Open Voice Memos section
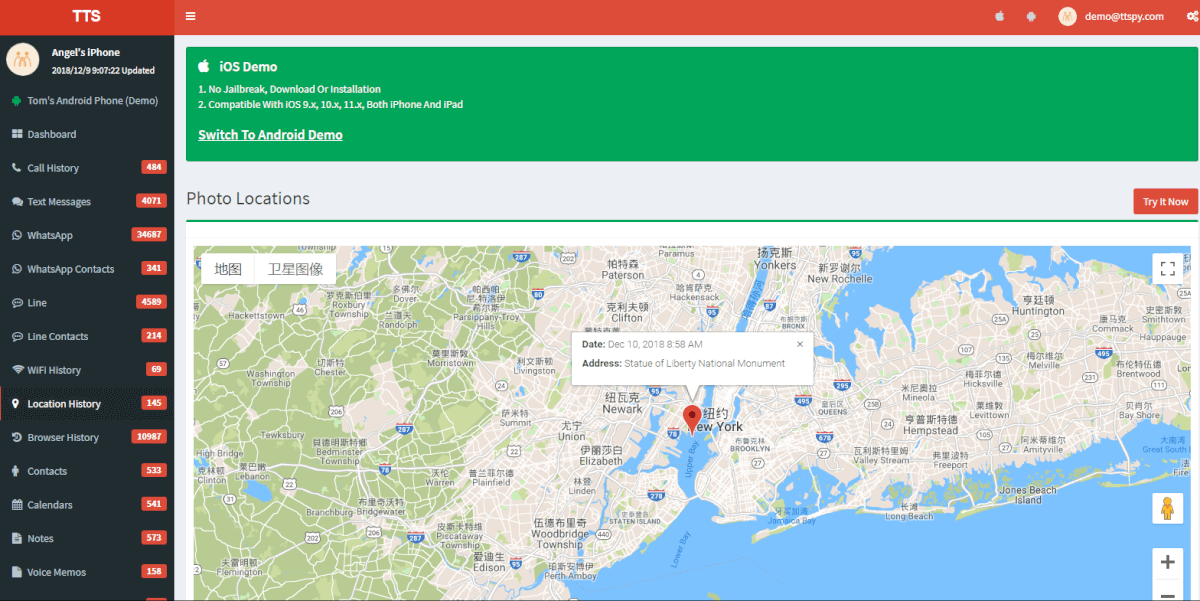1200x601 pixels. pyautogui.click(x=87, y=572)
